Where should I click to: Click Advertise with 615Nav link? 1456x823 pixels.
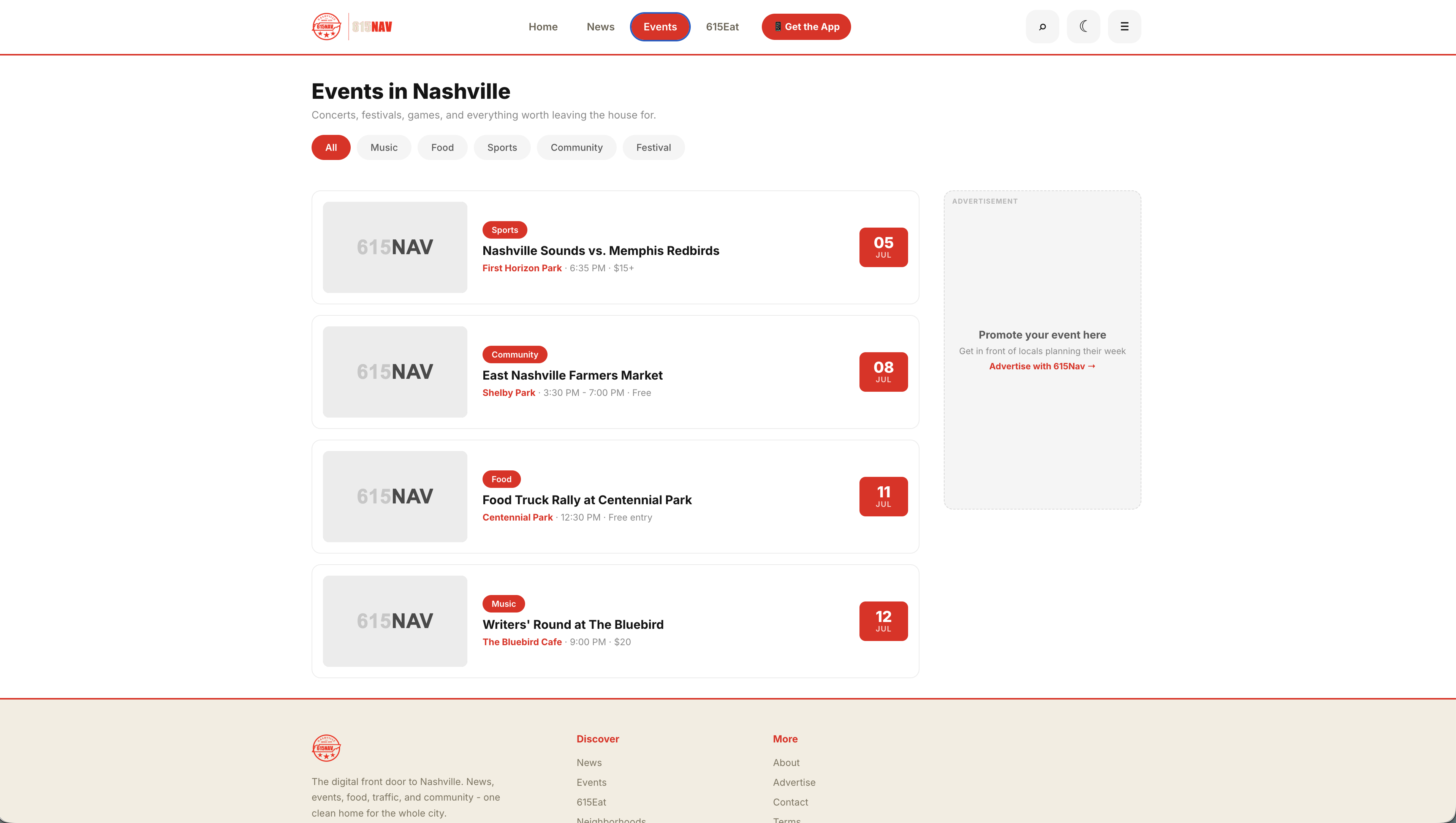(1042, 366)
